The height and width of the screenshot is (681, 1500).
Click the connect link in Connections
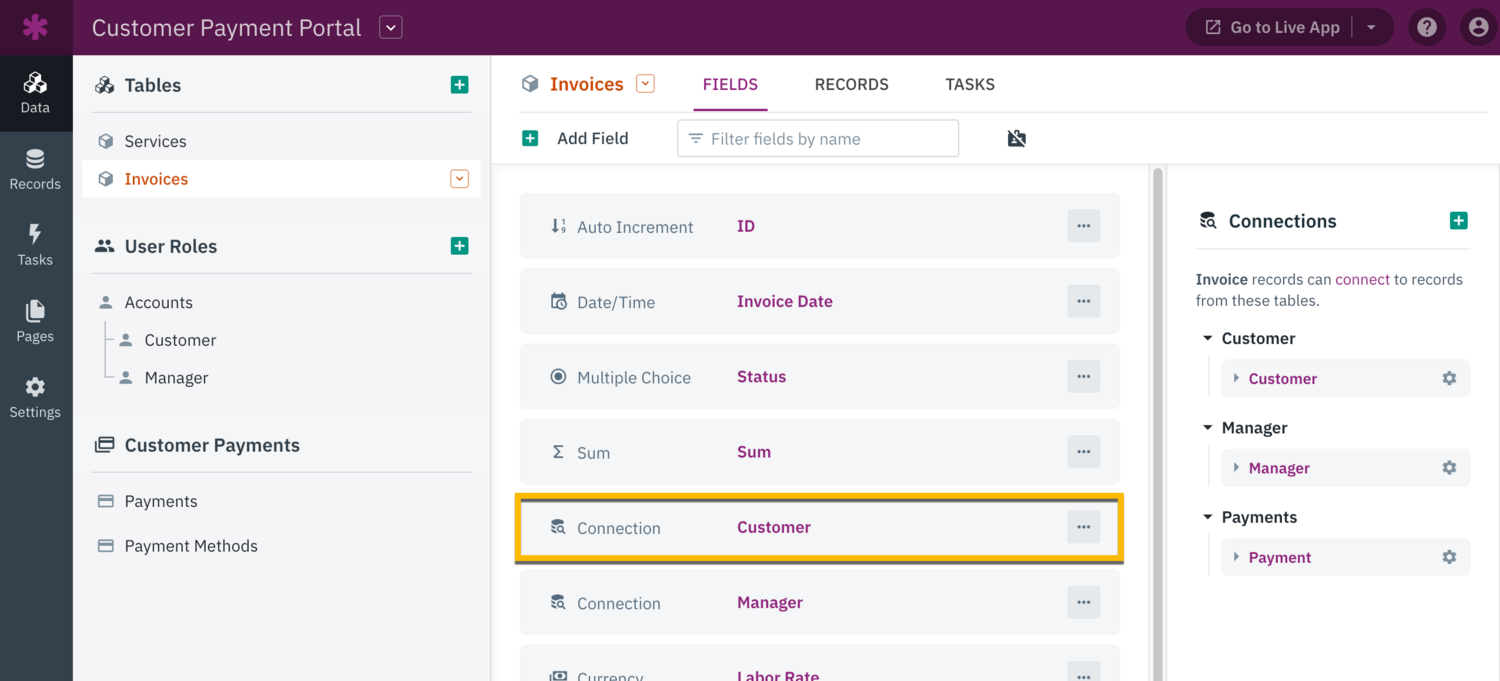tap(1362, 279)
